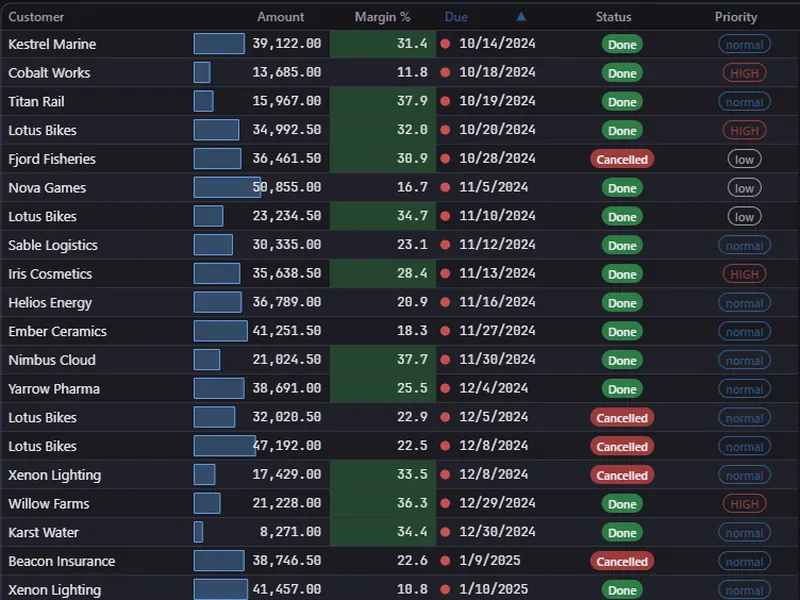Image resolution: width=800 pixels, height=600 pixels.
Task: Select the Helios Energy customer cell
Action: [x=50, y=303]
